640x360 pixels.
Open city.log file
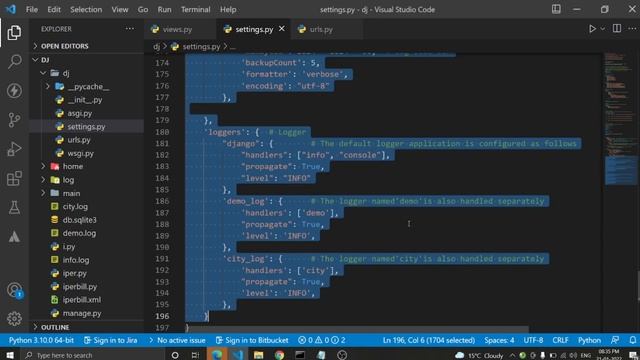[x=75, y=207]
